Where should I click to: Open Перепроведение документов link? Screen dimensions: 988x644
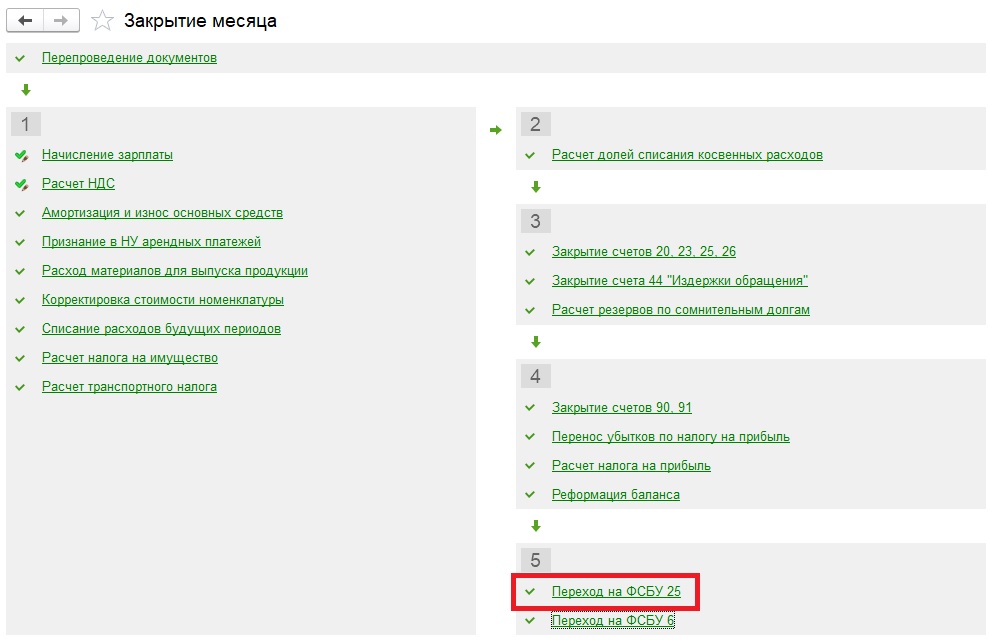pos(129,58)
